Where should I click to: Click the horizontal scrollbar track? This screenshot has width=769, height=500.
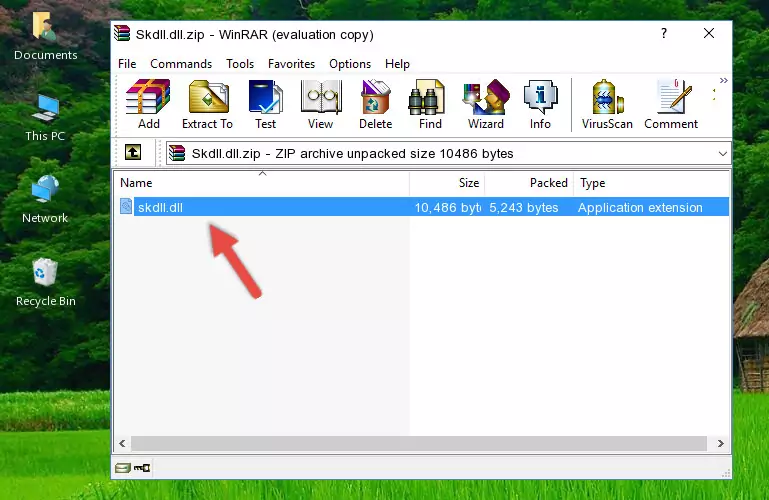[x=419, y=443]
